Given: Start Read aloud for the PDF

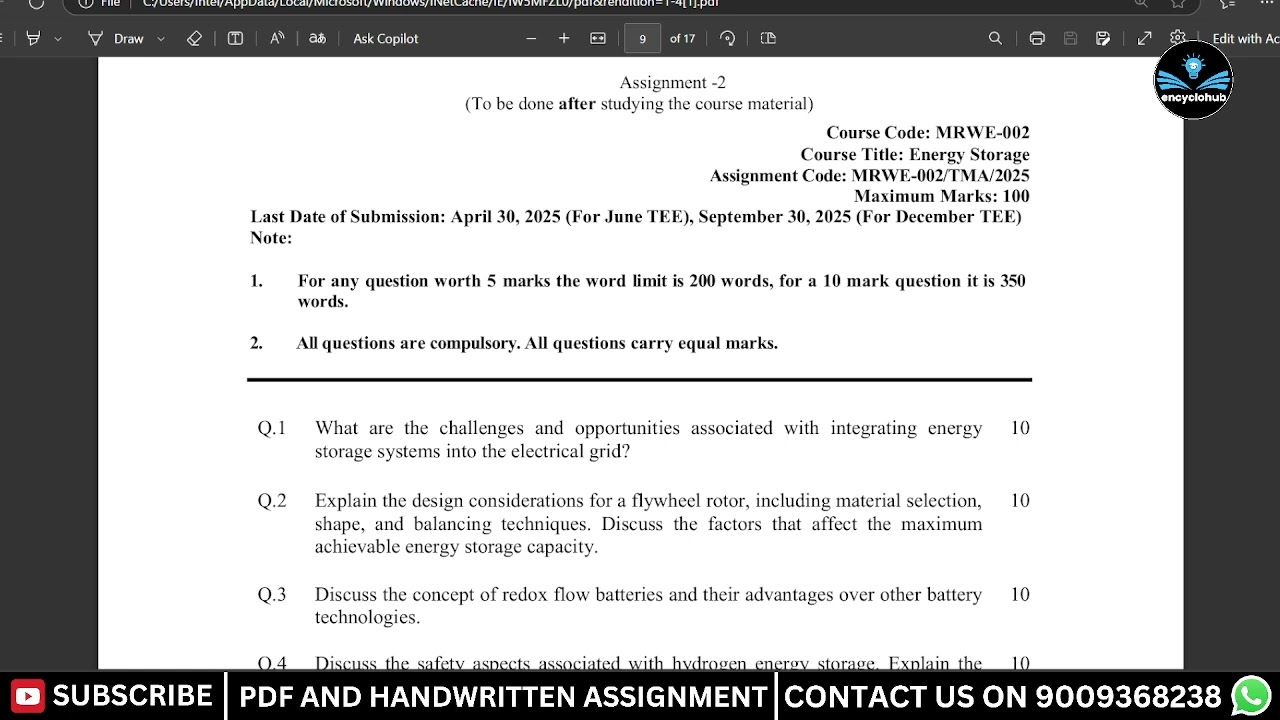Looking at the screenshot, I should (277, 38).
